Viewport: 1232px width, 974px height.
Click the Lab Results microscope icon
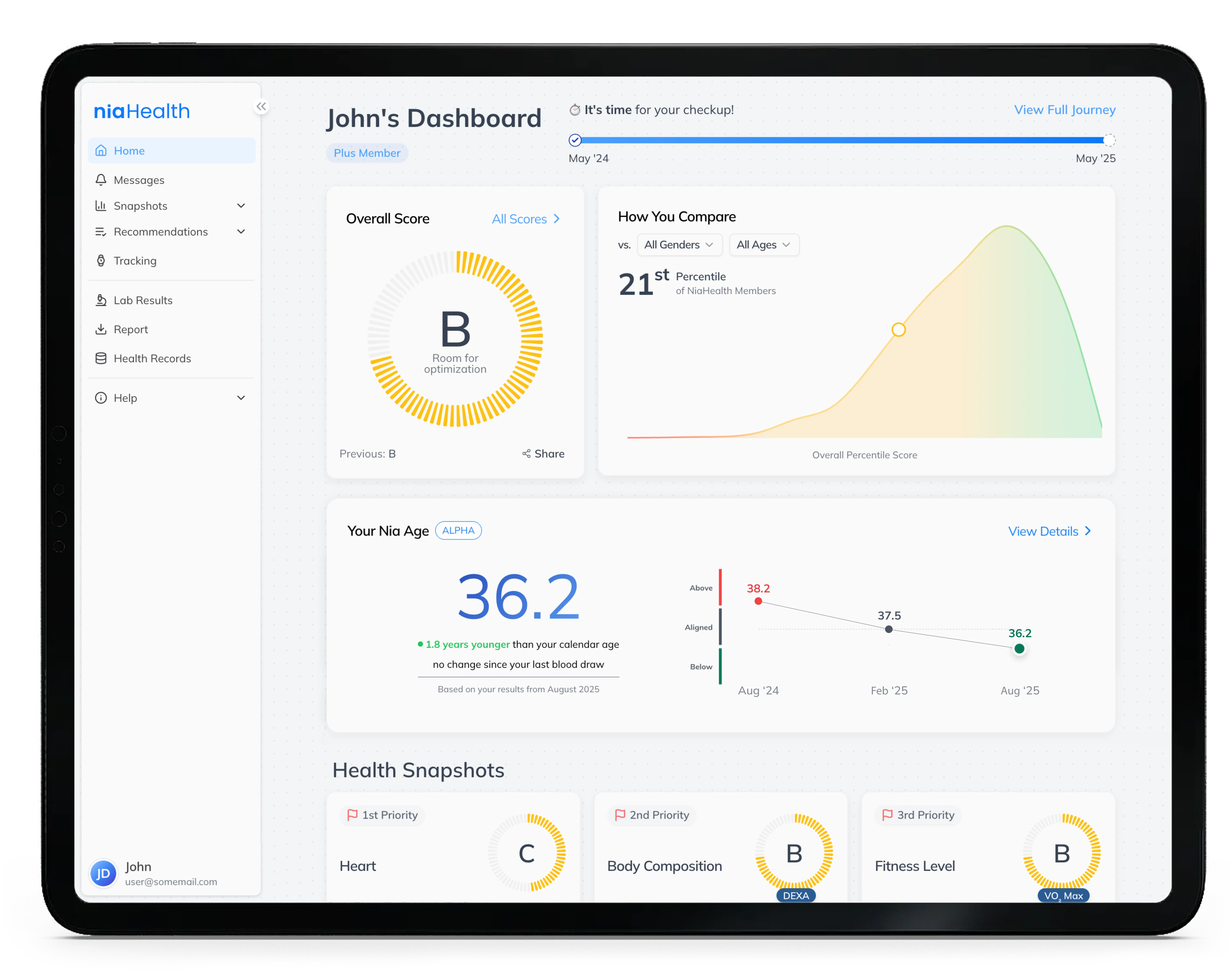point(101,300)
